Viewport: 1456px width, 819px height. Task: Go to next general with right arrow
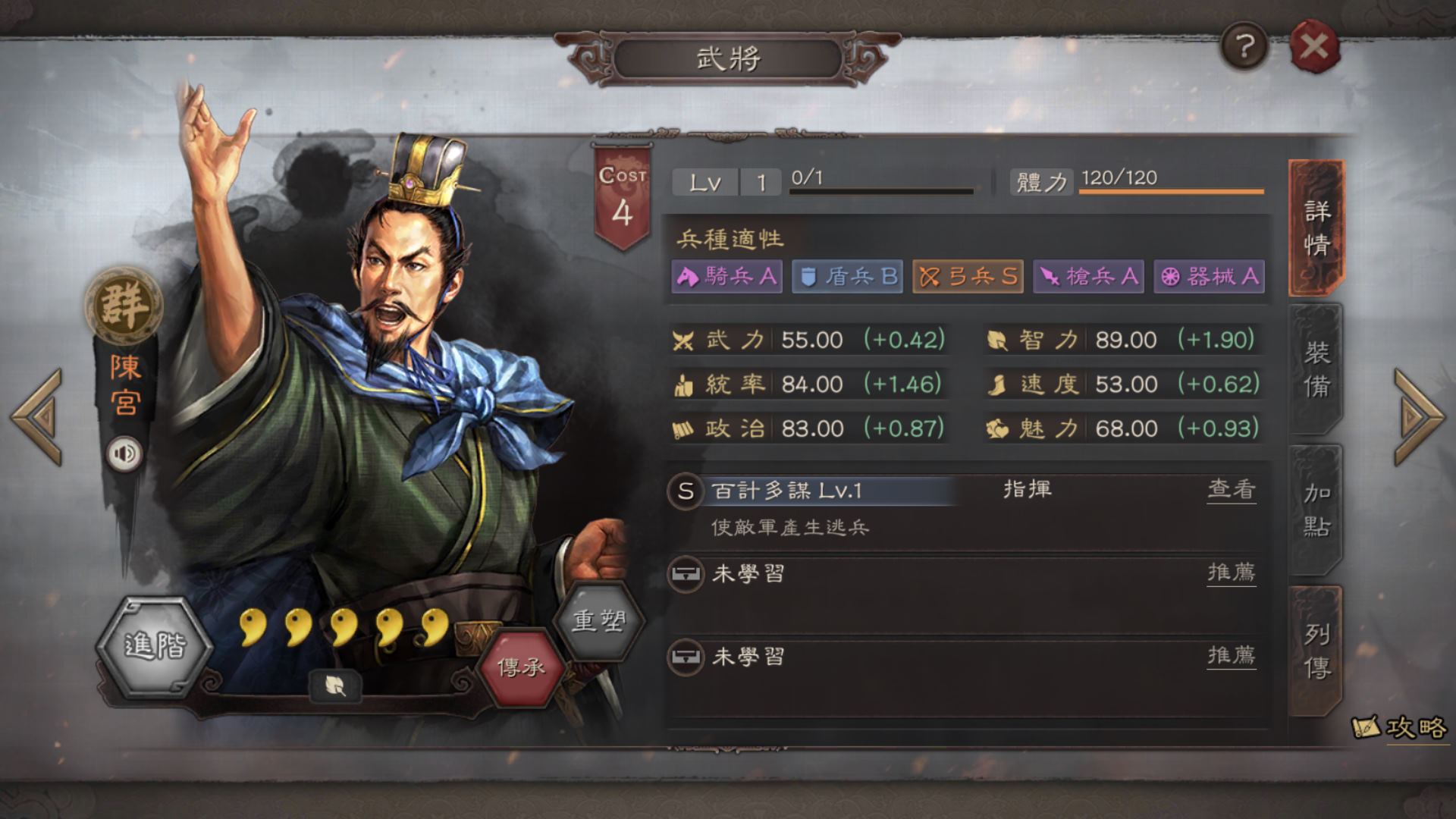(1419, 416)
